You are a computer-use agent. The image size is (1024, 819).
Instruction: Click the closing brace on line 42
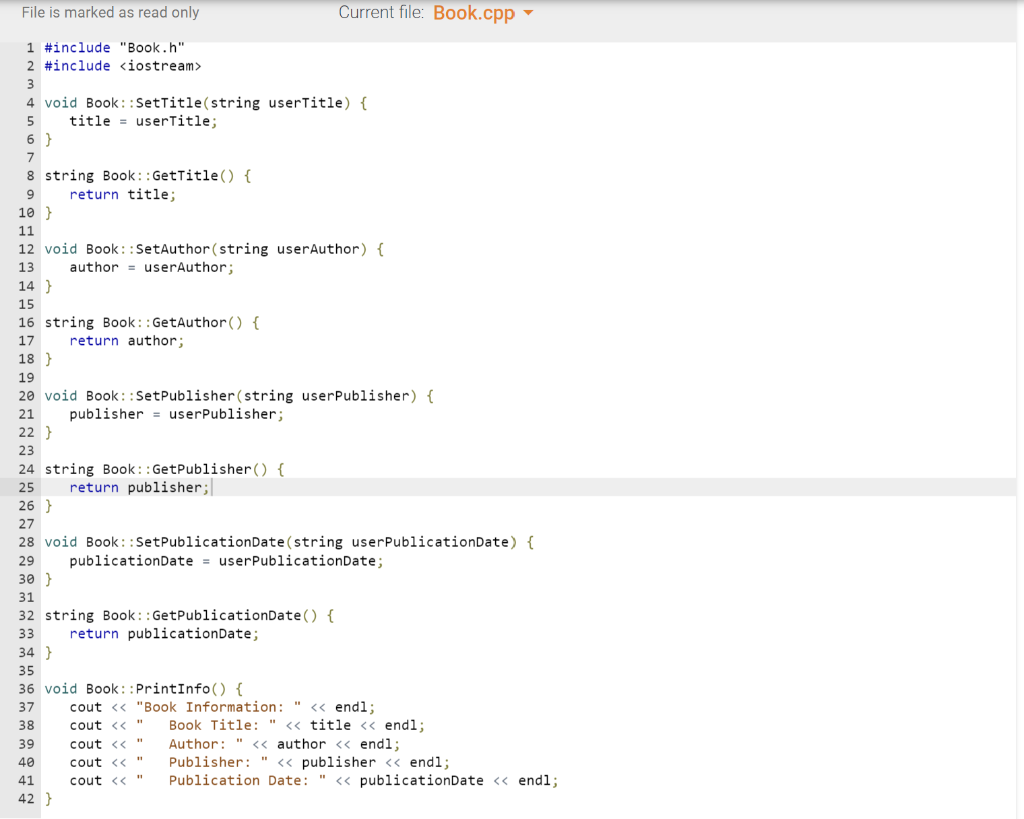47,799
